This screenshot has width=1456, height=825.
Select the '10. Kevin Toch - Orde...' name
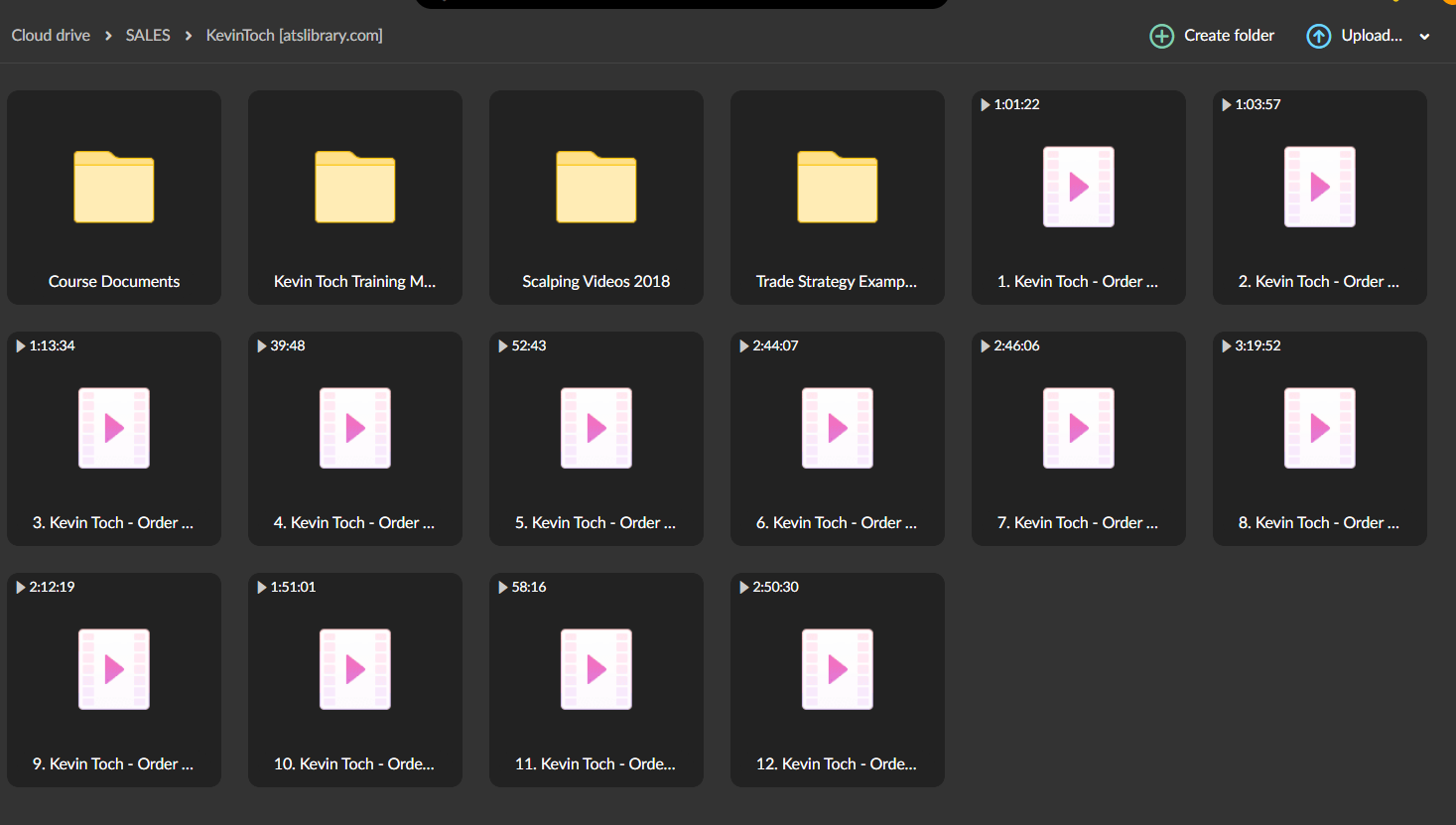click(x=354, y=763)
